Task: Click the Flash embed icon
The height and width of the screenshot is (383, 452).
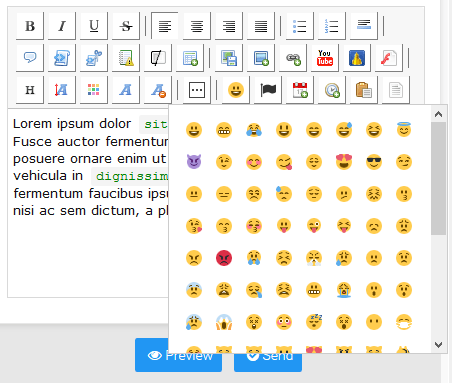Action: pyautogui.click(x=389, y=58)
